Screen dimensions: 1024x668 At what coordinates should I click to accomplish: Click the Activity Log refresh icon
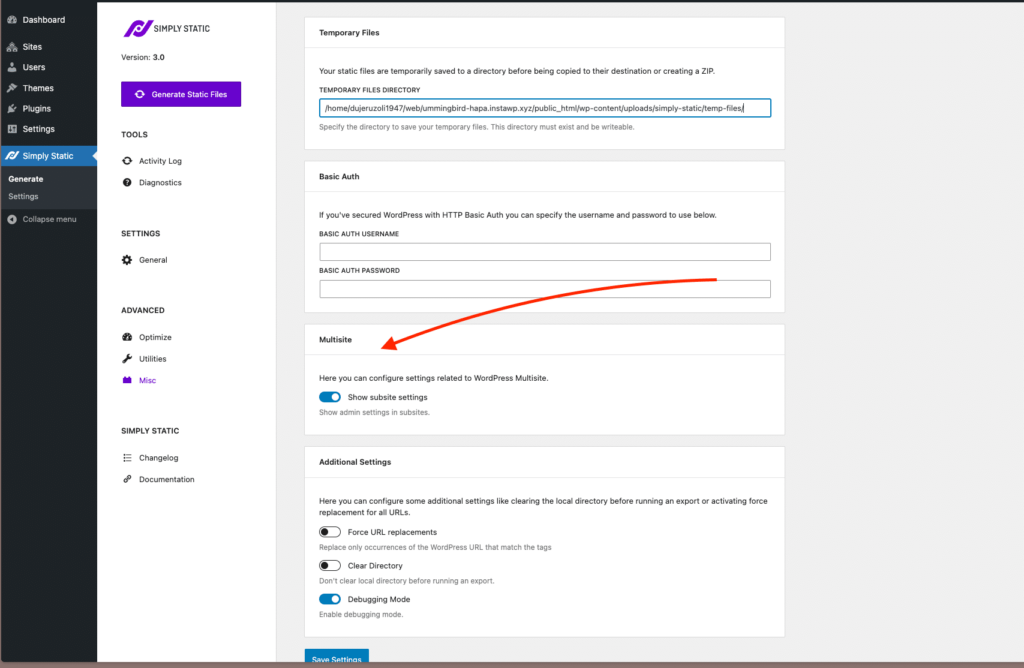click(127, 161)
